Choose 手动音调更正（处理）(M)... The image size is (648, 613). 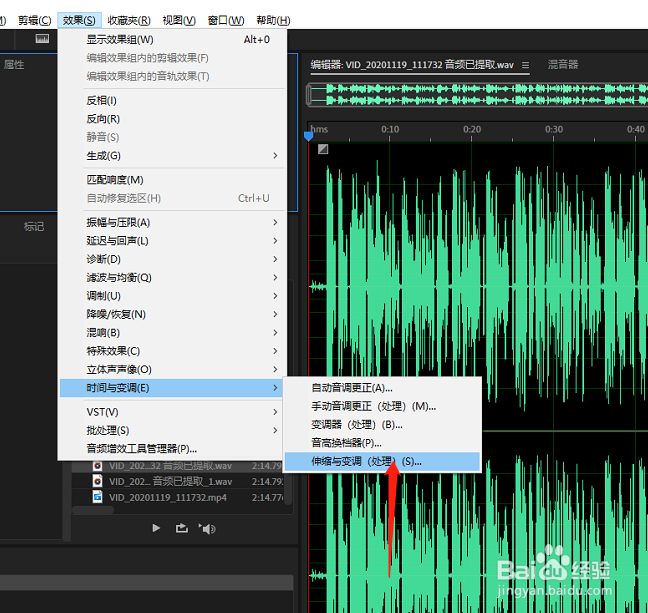coord(382,406)
